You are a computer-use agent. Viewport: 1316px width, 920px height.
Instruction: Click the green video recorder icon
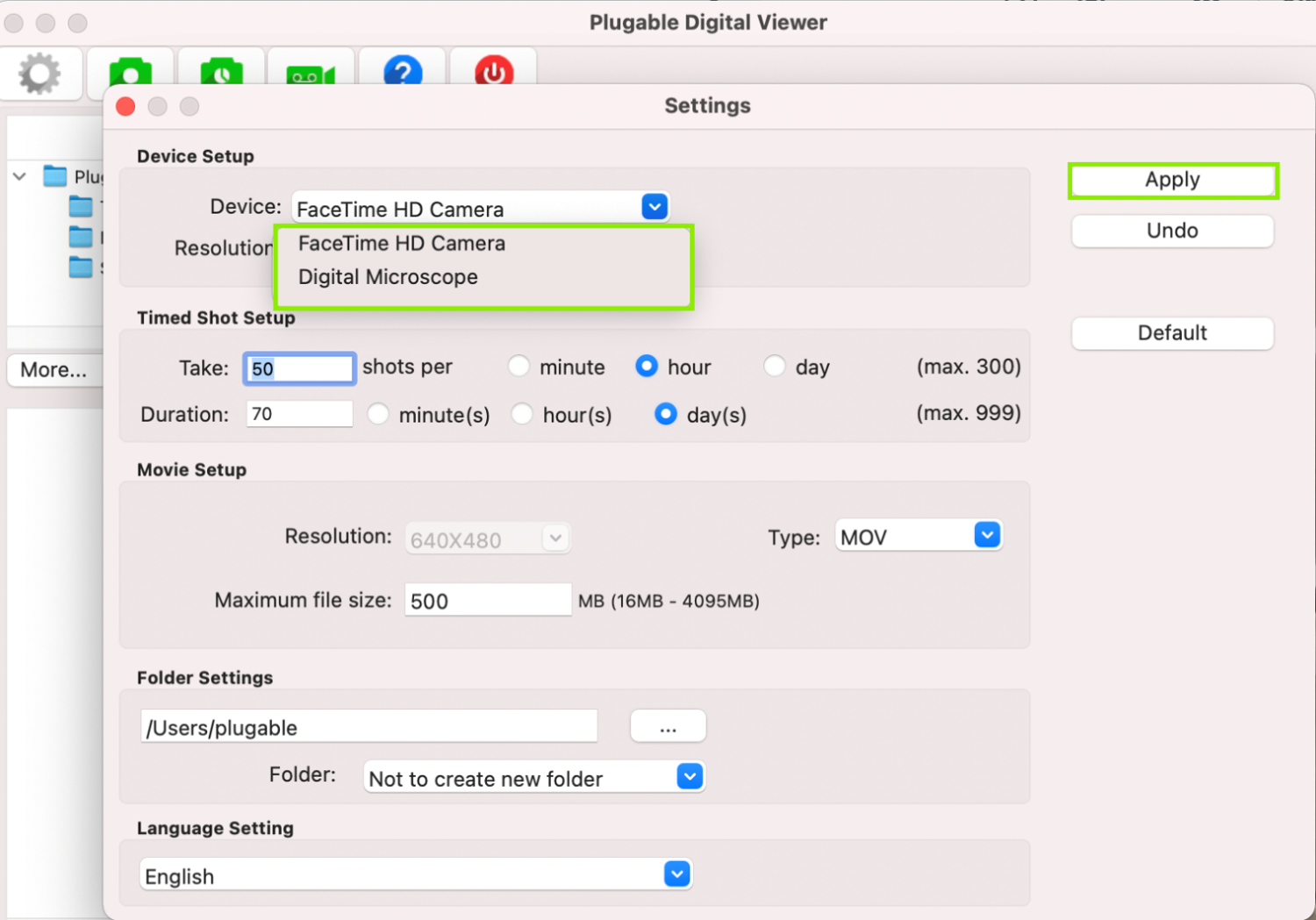(311, 74)
